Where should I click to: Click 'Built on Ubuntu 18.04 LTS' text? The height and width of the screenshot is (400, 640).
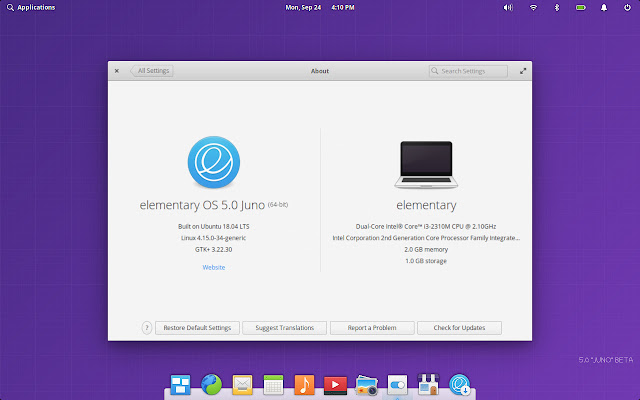213,226
